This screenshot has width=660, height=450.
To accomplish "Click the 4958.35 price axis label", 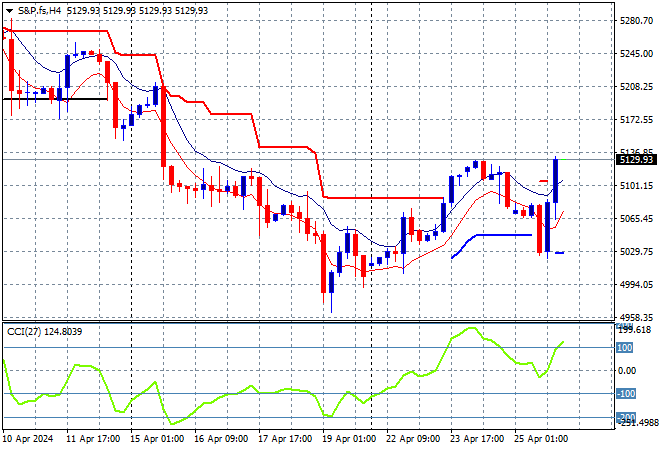I will click(636, 317).
